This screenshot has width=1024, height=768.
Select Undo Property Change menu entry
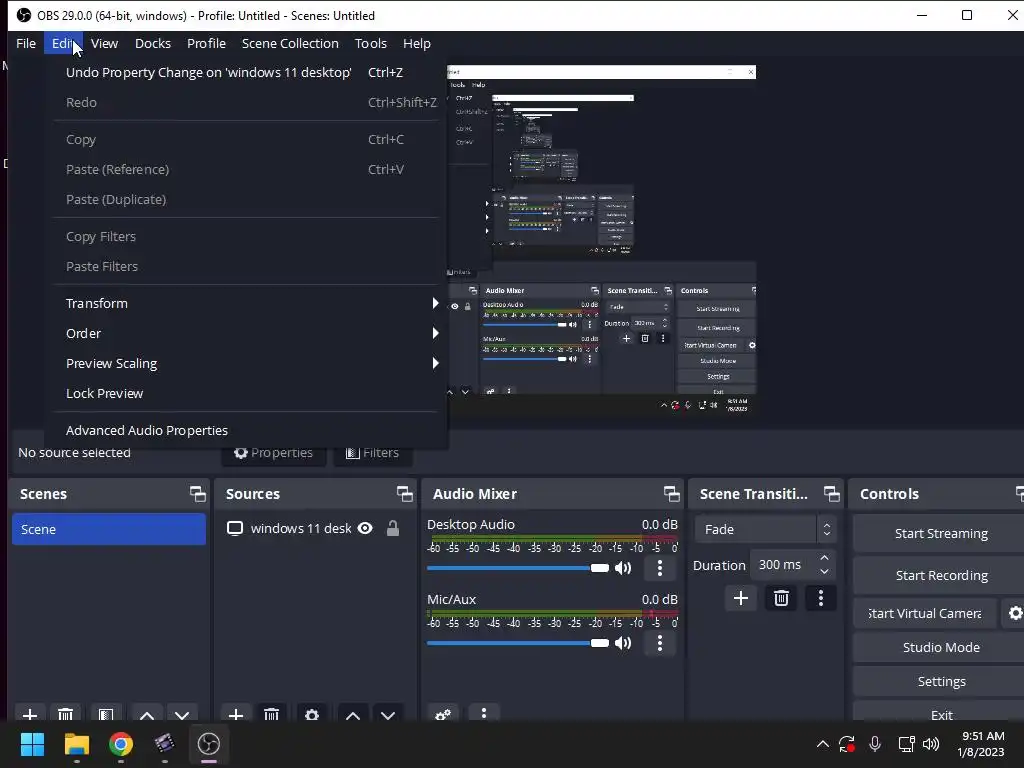[x=247, y=72]
